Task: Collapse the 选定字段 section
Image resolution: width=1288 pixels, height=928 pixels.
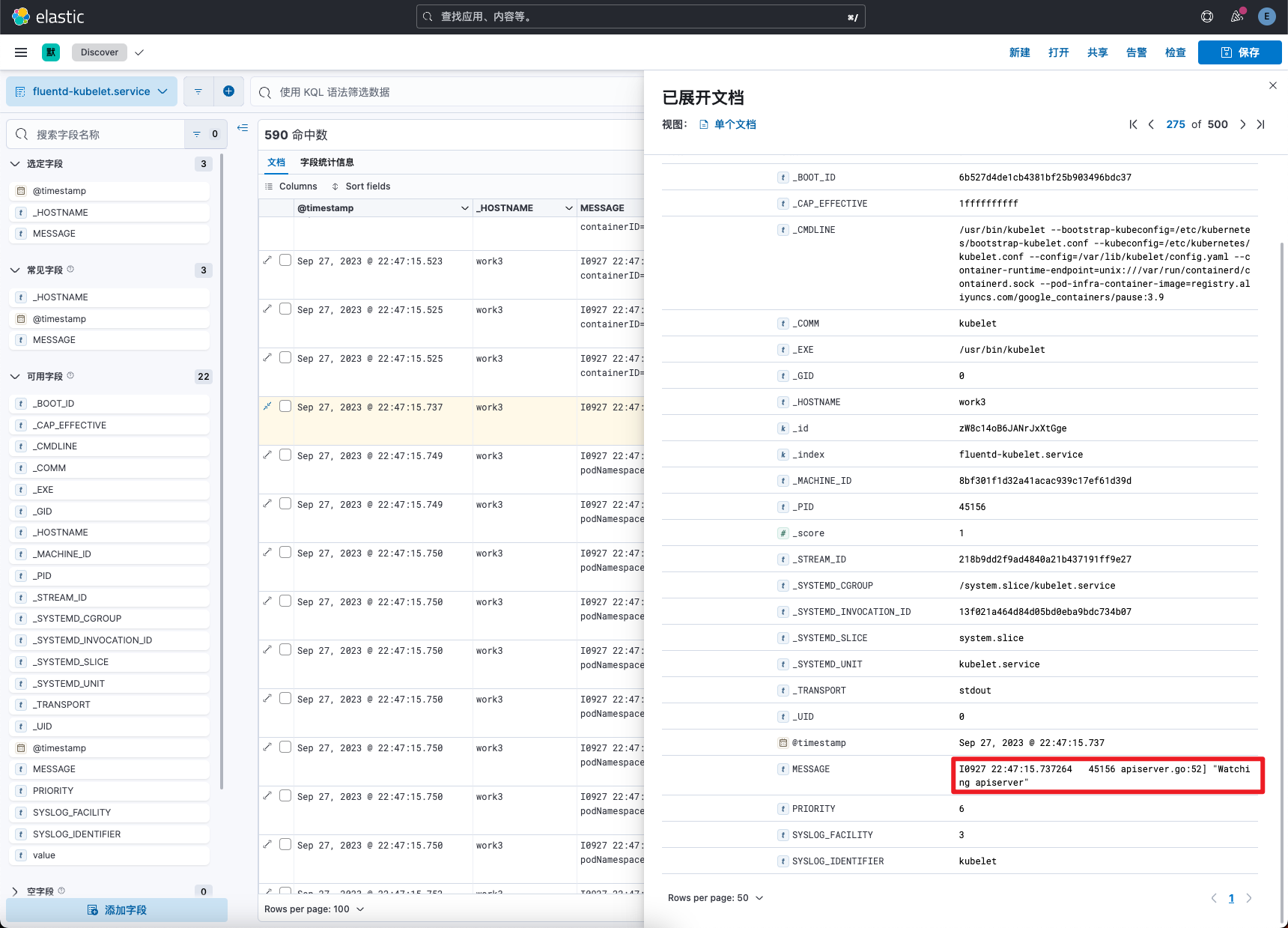Action: (15, 163)
